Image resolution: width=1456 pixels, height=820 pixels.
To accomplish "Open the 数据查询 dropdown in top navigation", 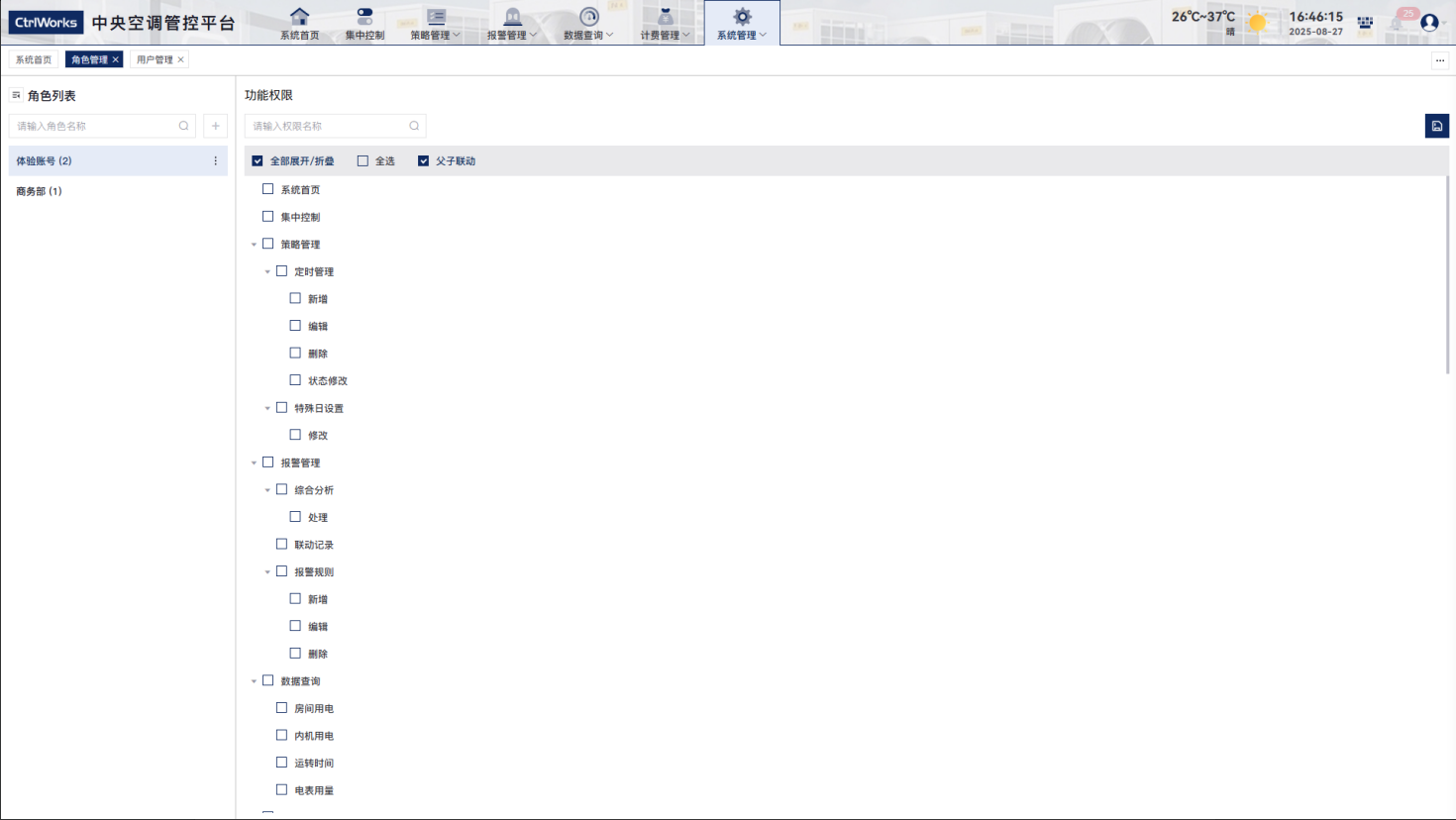I will click(x=588, y=23).
